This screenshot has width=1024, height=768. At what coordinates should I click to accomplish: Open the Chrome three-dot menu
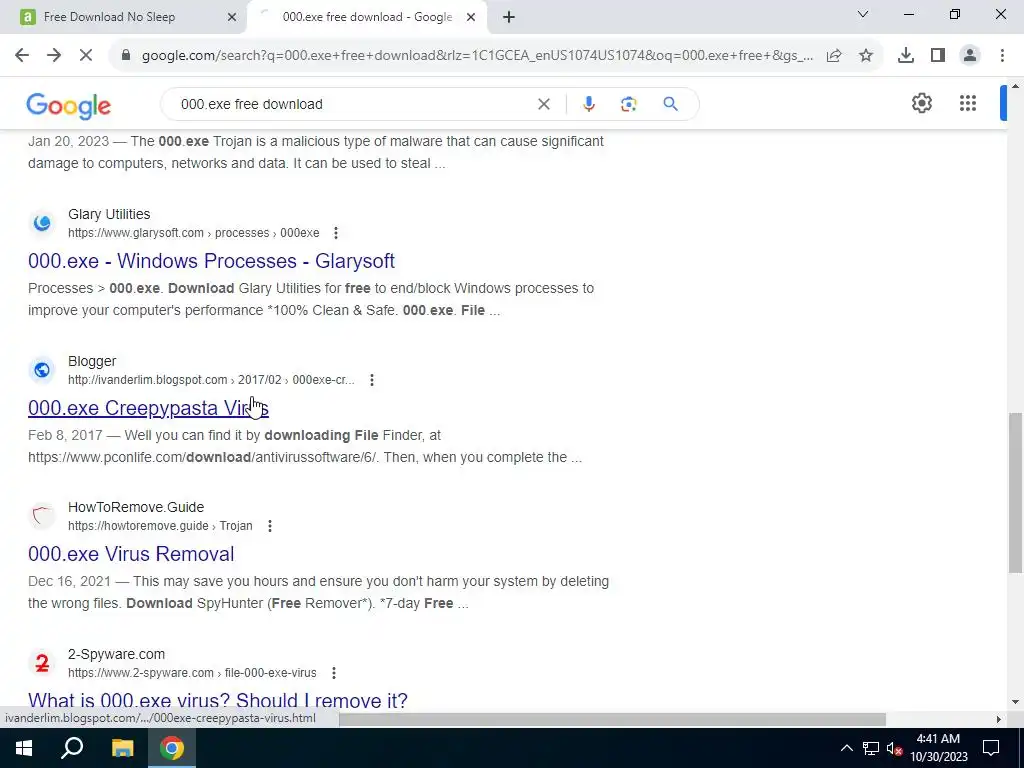1002,56
